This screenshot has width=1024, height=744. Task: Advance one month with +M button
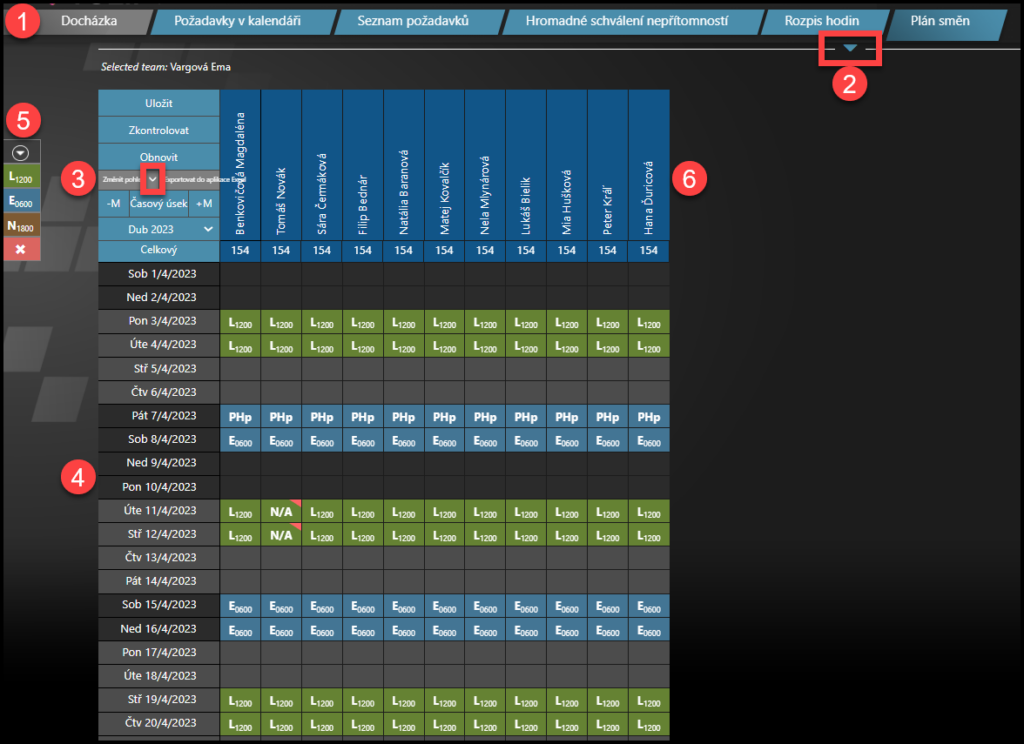tap(204, 204)
